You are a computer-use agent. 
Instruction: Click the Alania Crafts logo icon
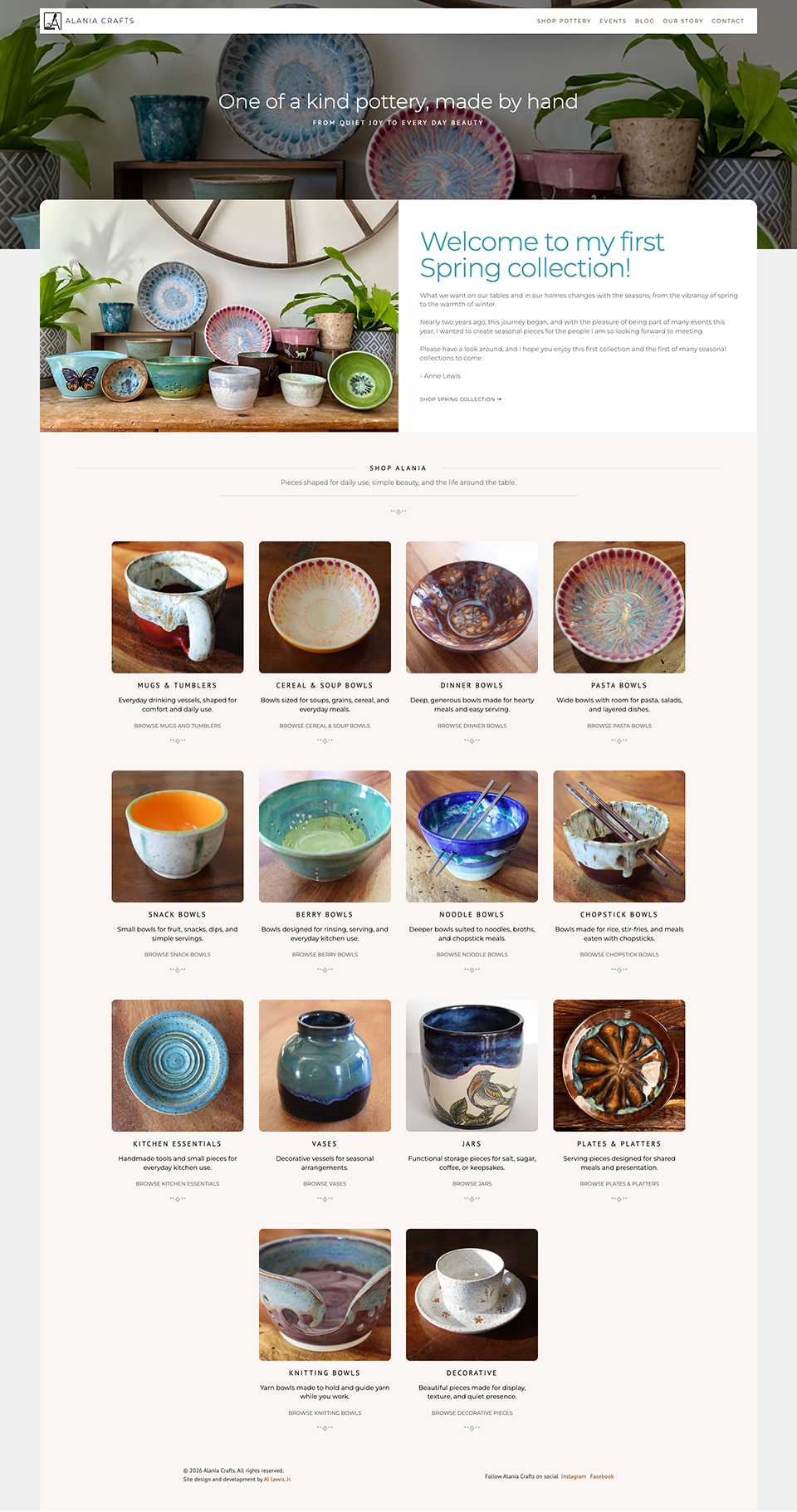coord(52,21)
